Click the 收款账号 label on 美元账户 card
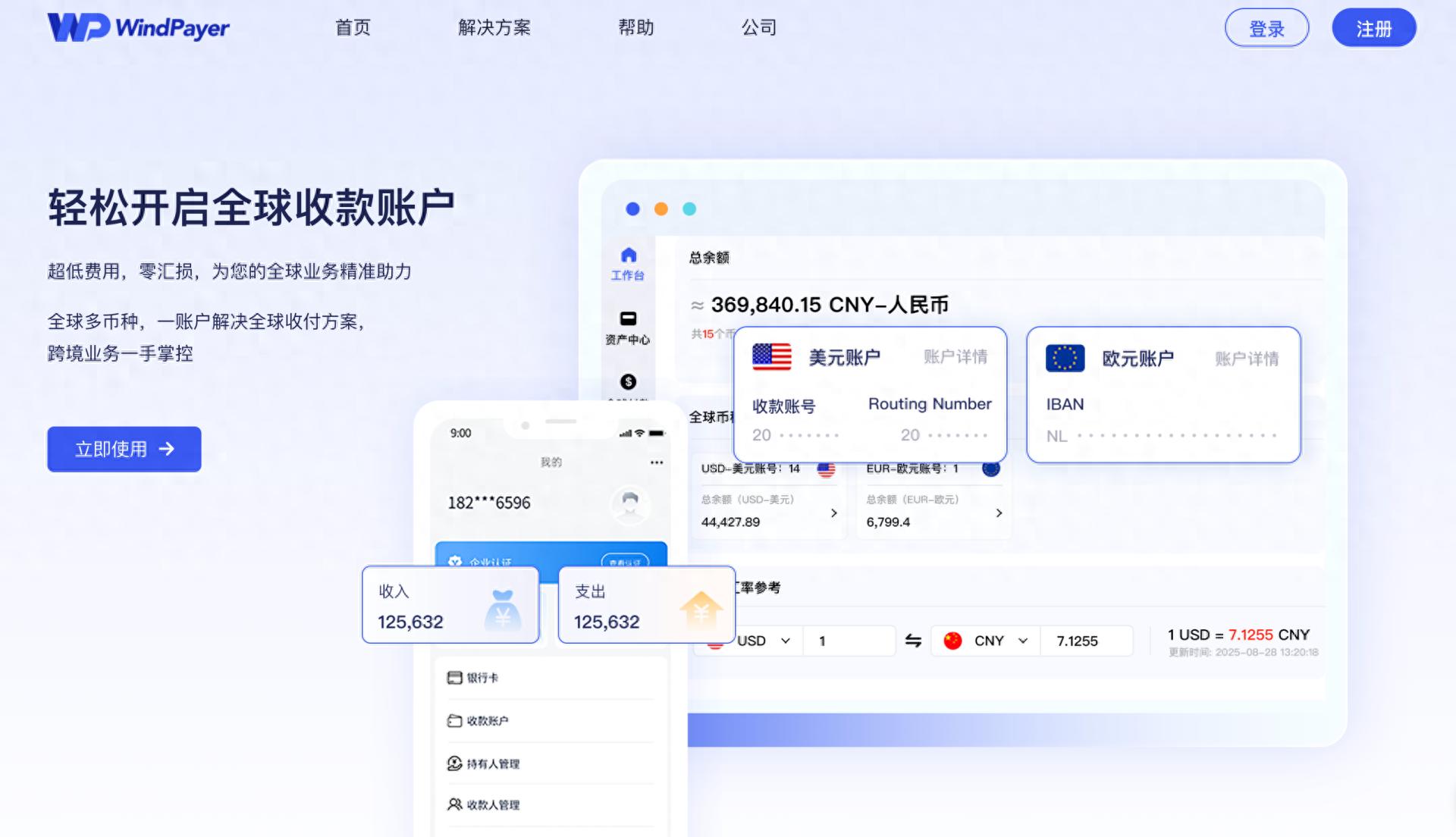 (783, 406)
